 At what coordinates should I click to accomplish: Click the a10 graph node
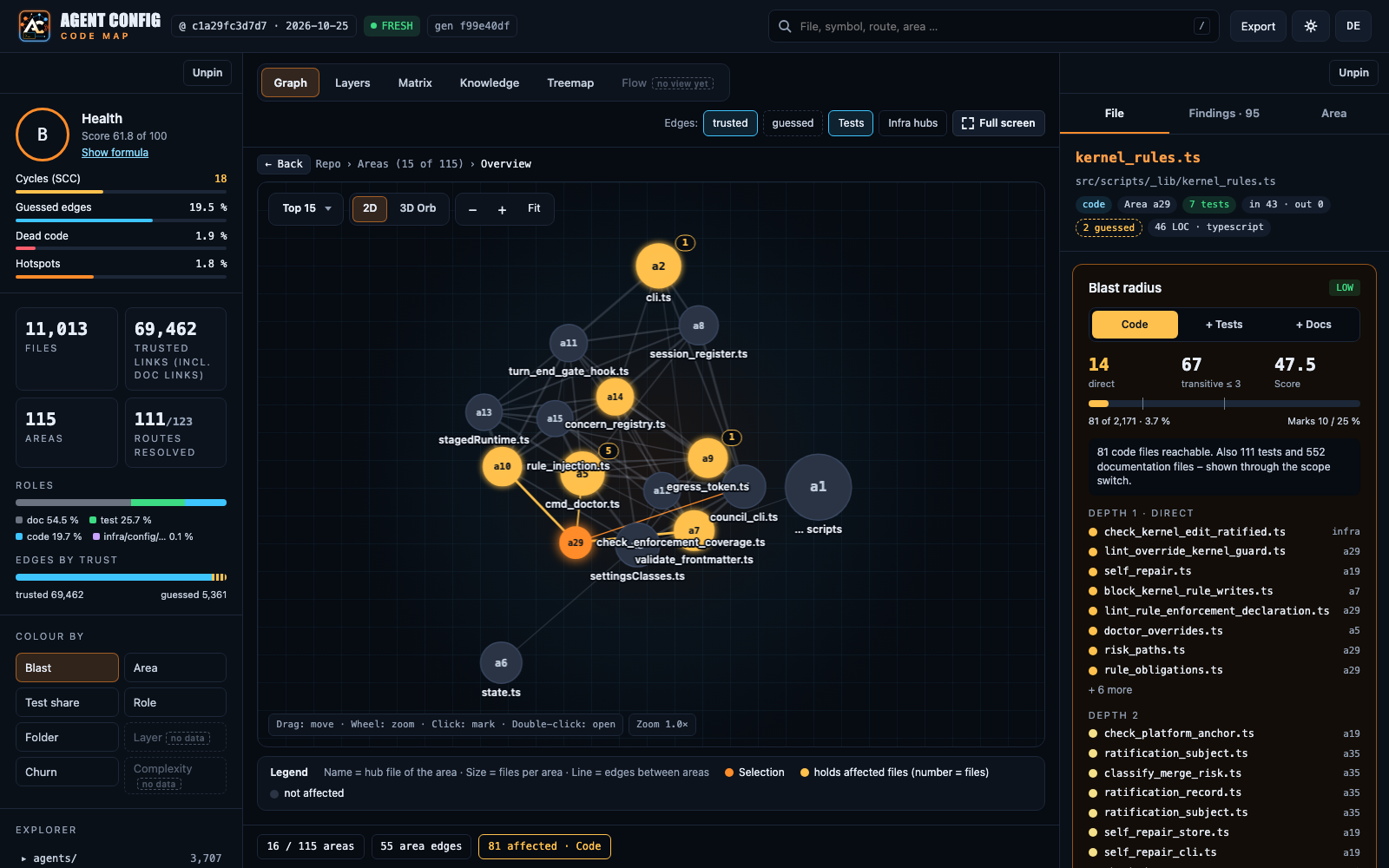pos(502,466)
